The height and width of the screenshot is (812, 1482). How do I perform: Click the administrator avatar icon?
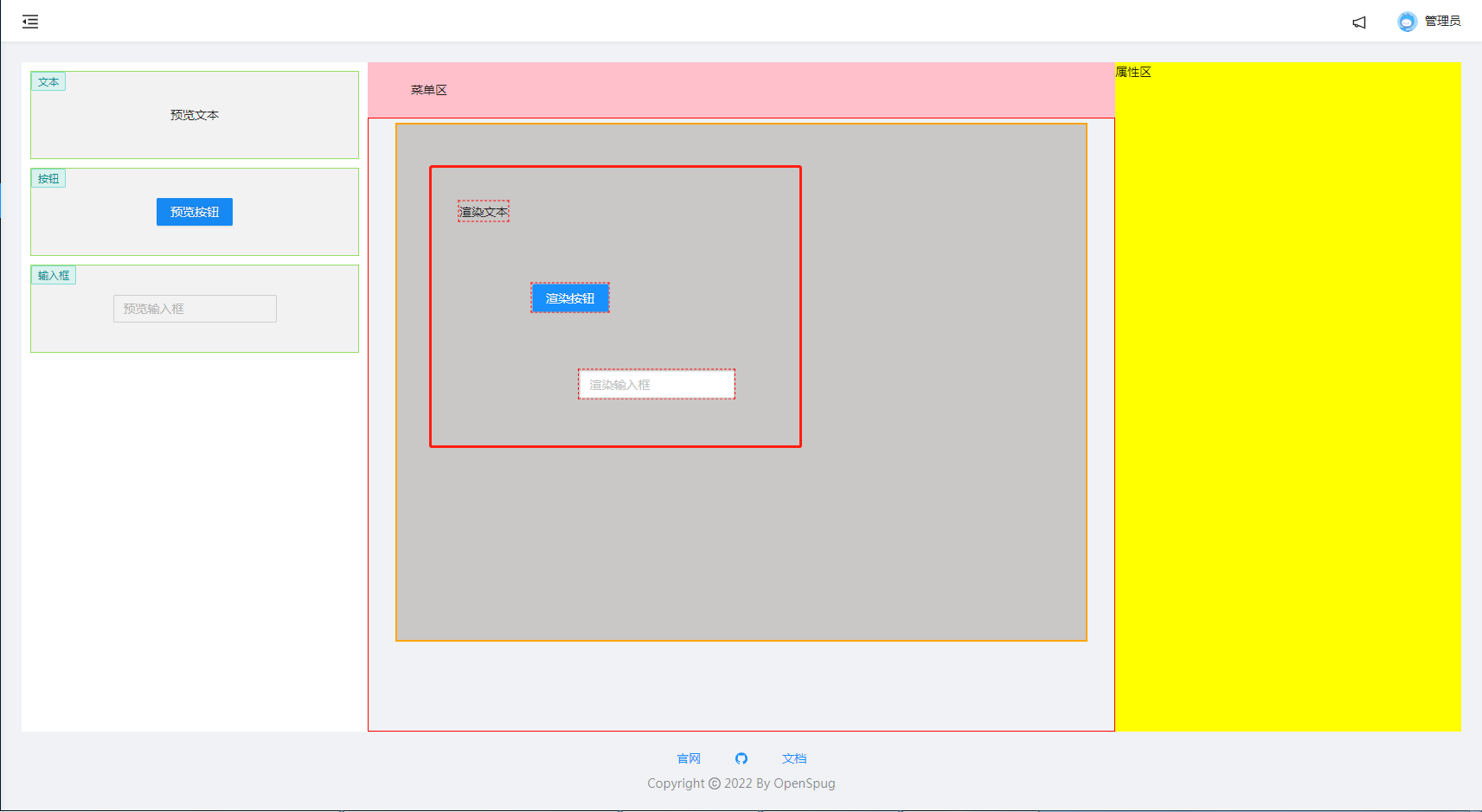tap(1408, 22)
